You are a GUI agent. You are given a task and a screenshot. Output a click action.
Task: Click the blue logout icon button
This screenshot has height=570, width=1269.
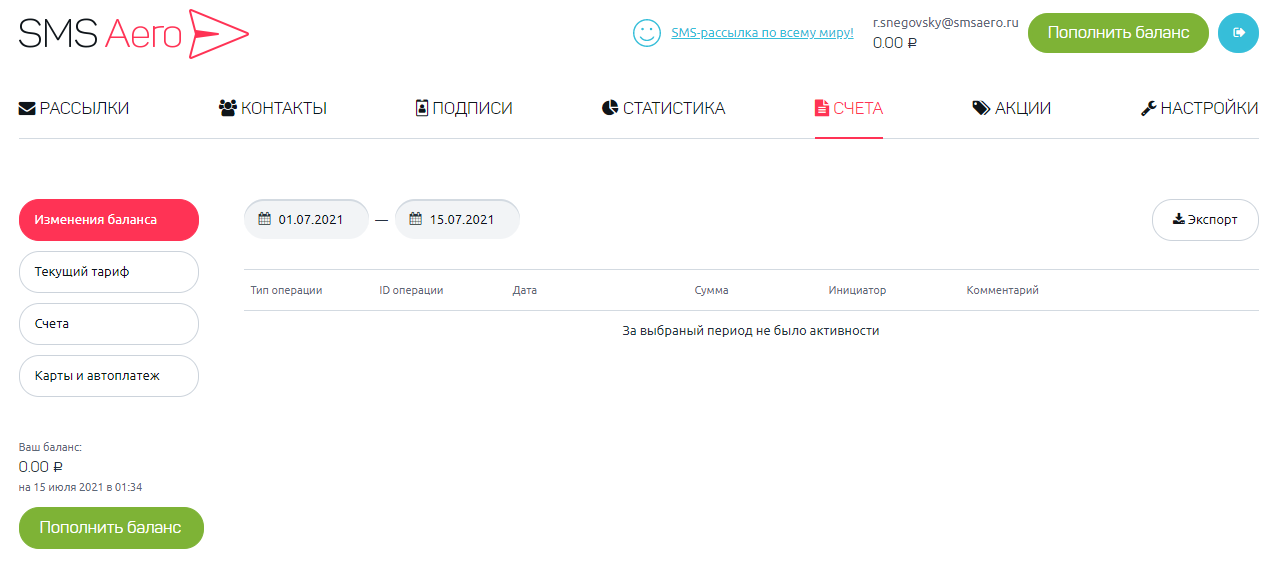pyautogui.click(x=1238, y=33)
